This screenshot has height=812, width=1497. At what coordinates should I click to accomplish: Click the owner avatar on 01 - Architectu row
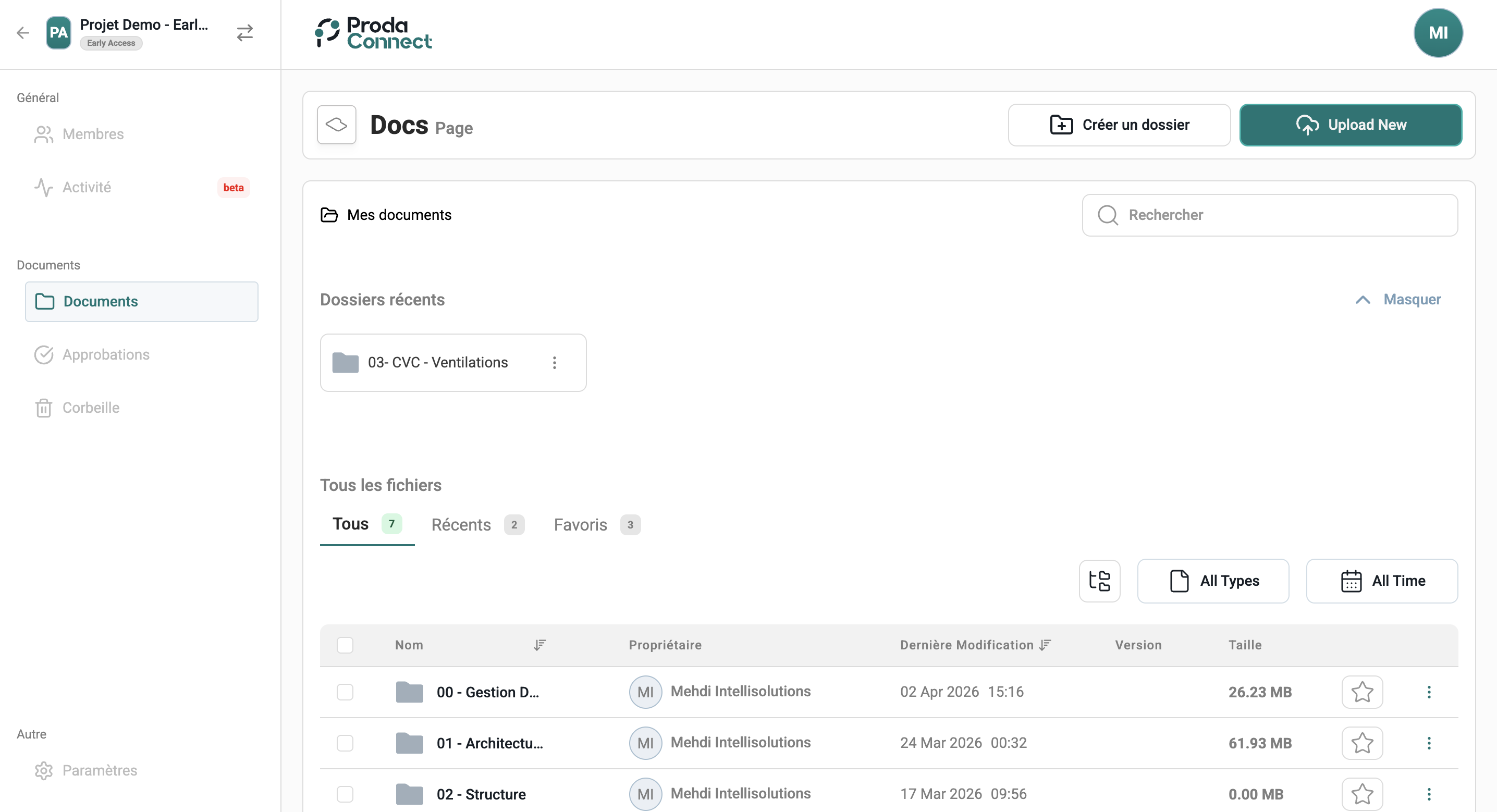pos(645,743)
